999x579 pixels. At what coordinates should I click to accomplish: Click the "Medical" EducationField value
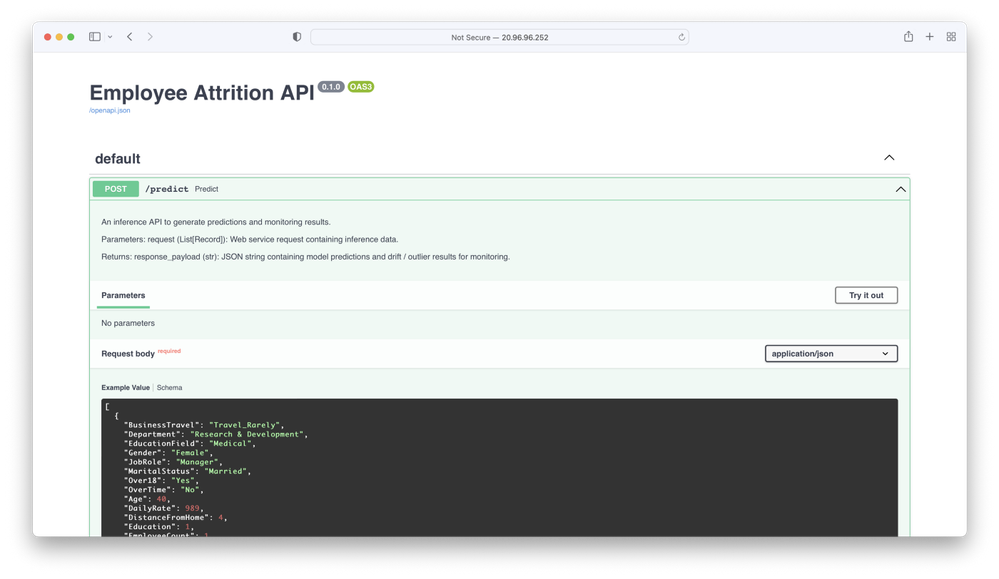(230, 443)
